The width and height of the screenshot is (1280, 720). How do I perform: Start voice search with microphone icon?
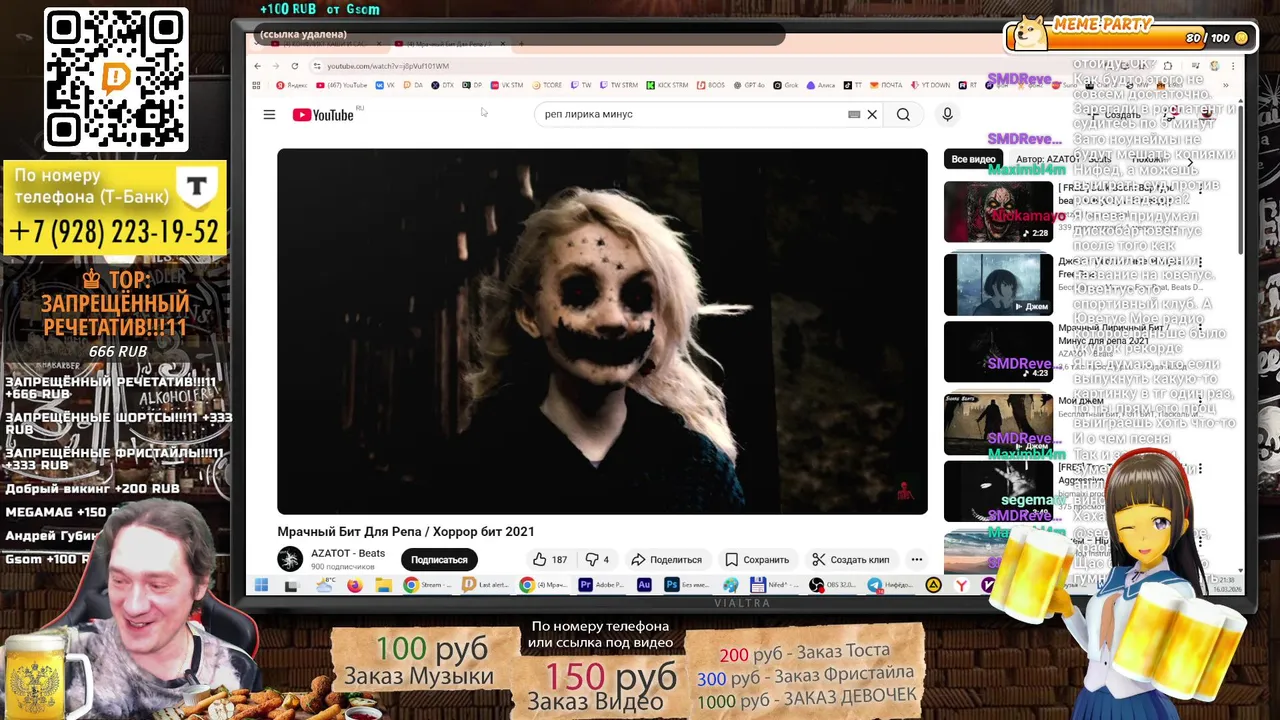click(x=947, y=114)
